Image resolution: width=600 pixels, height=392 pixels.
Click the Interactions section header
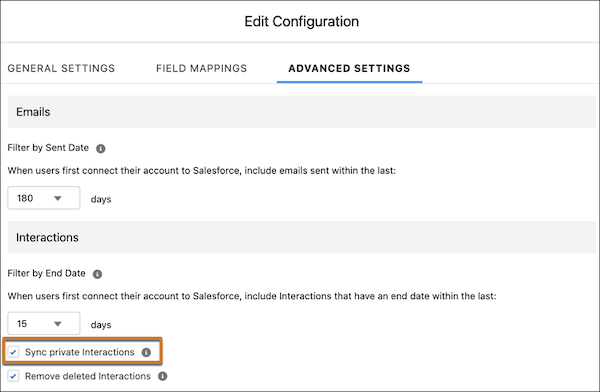click(x=302, y=237)
